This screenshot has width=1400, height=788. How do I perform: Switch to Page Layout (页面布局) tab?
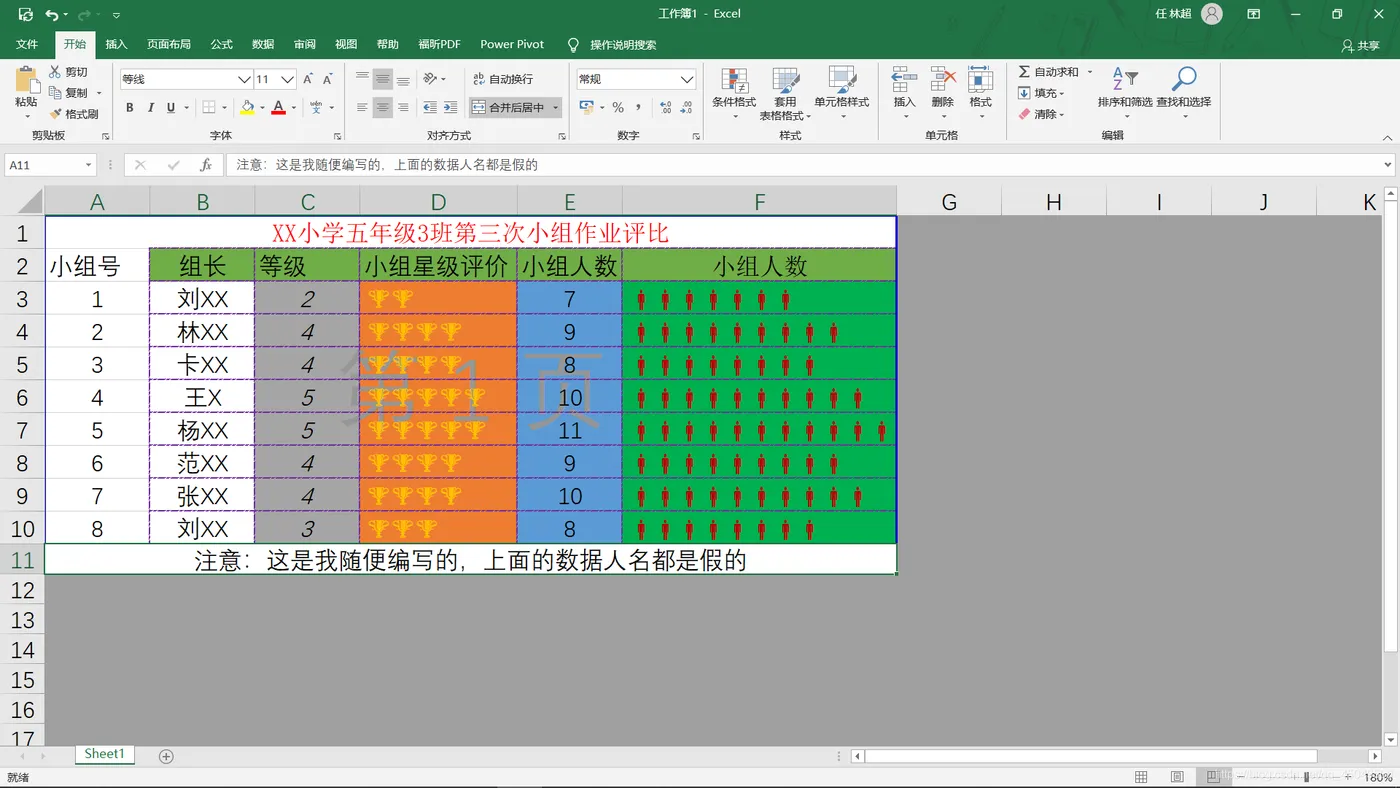(169, 44)
